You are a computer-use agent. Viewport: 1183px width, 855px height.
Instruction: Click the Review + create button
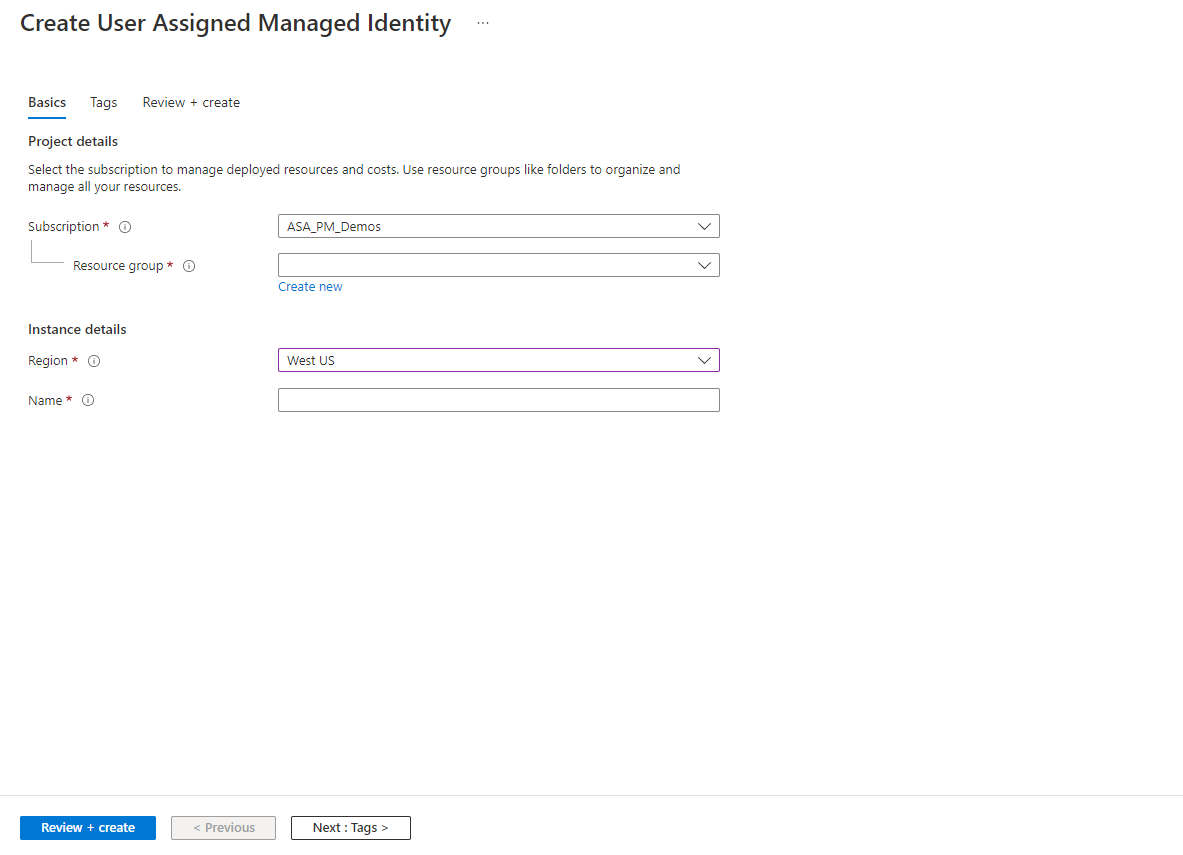click(87, 827)
